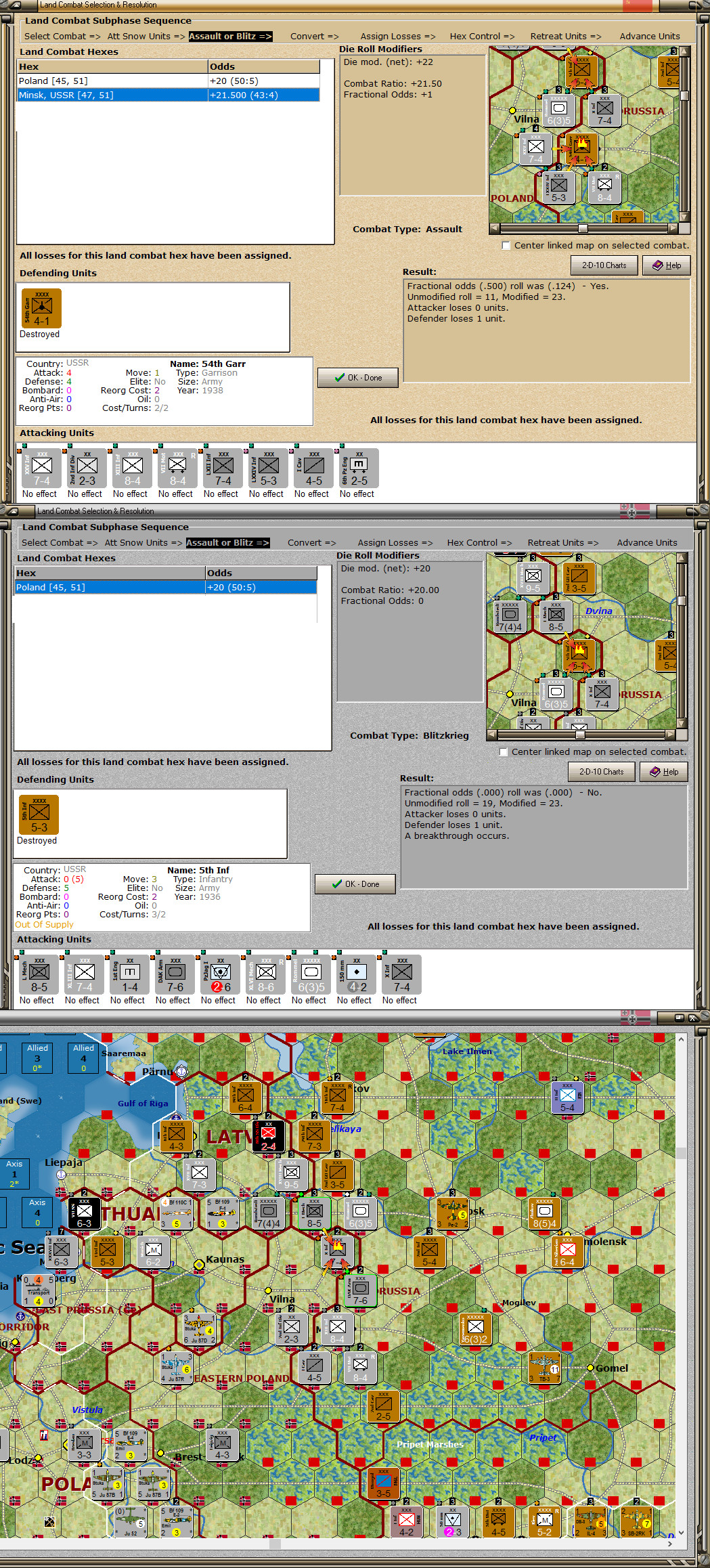Select PzJag I anti-tank attacking unit
The image size is (710, 1568).
click(221, 974)
